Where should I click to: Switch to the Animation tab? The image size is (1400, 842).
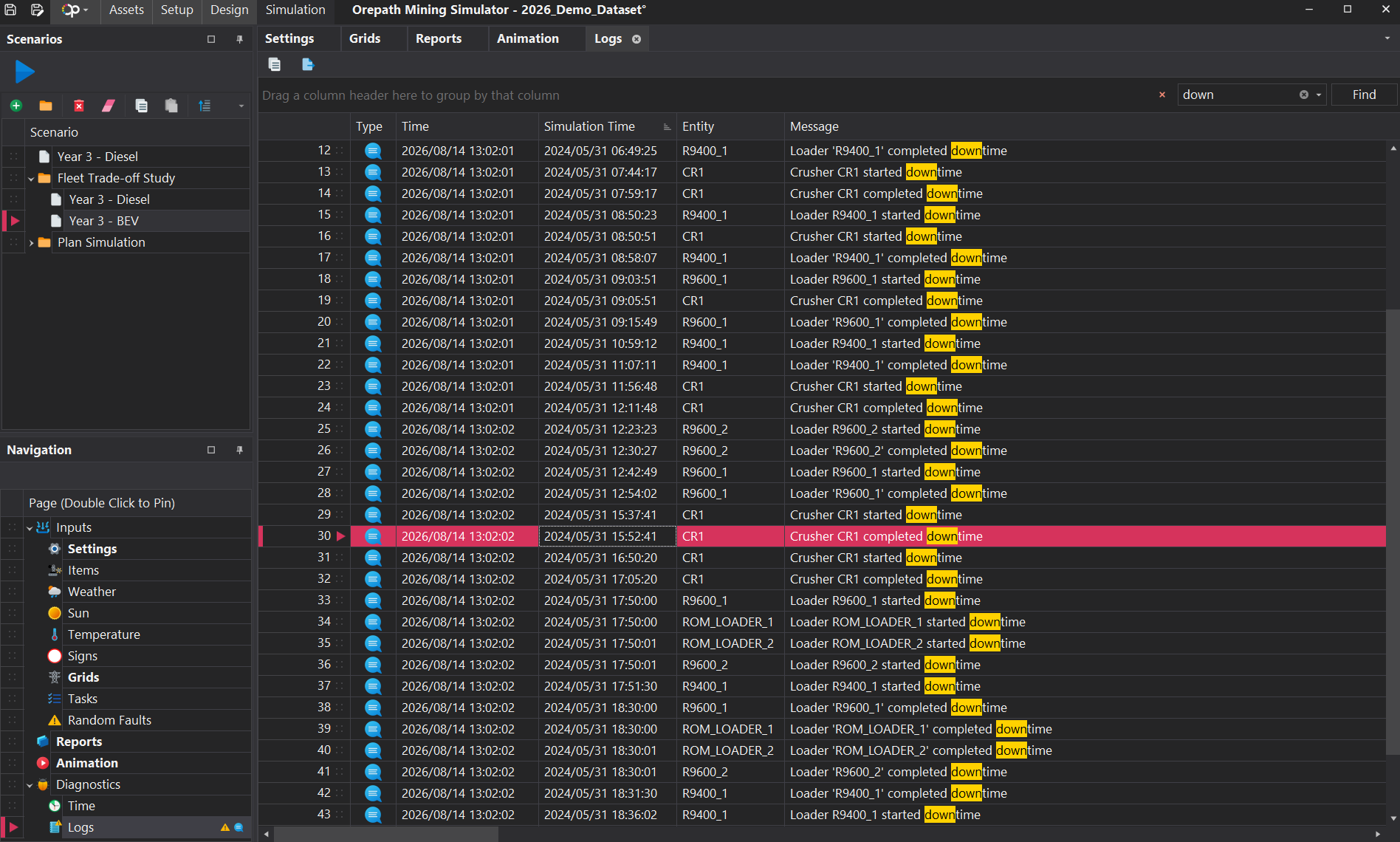[527, 38]
